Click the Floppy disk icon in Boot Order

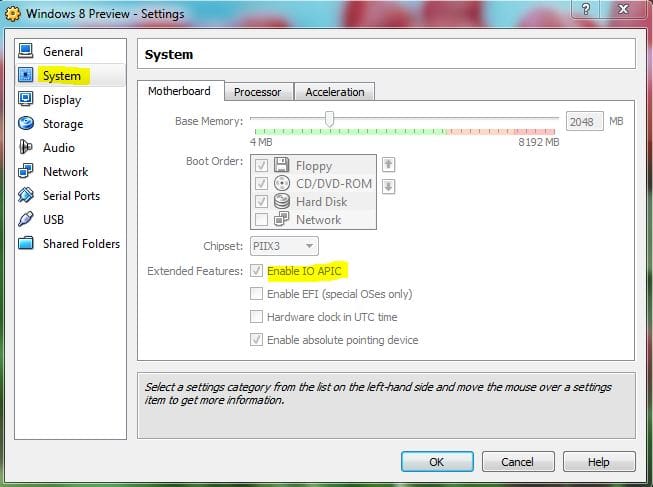click(282, 165)
